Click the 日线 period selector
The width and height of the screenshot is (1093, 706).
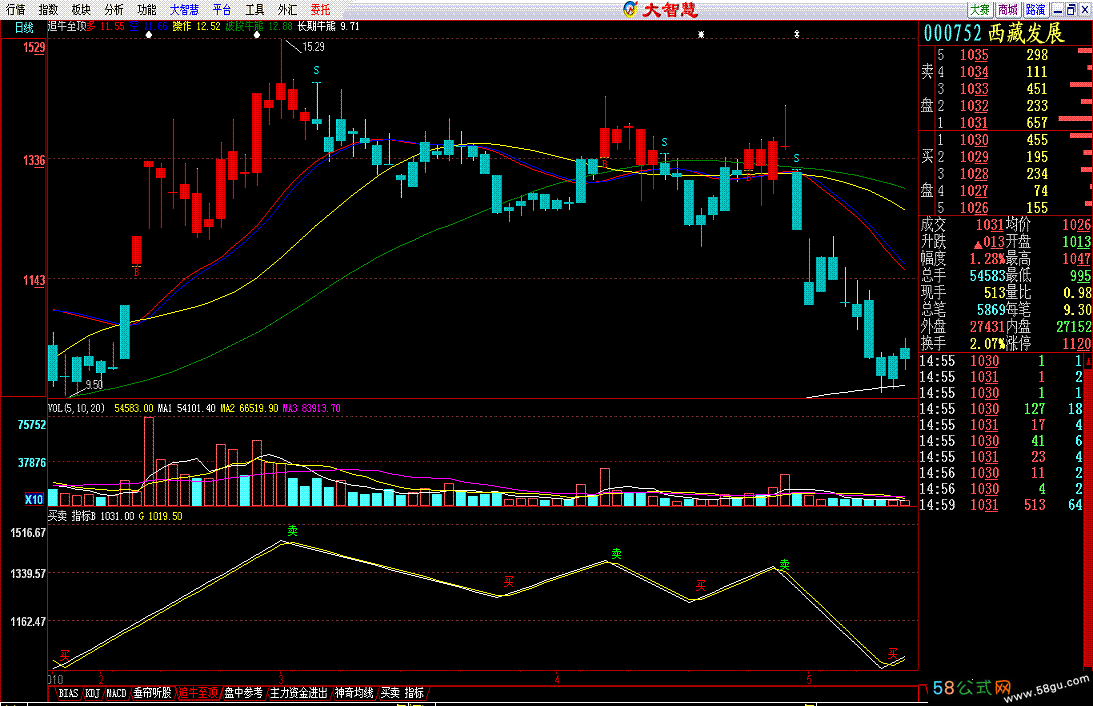pyautogui.click(x=24, y=28)
